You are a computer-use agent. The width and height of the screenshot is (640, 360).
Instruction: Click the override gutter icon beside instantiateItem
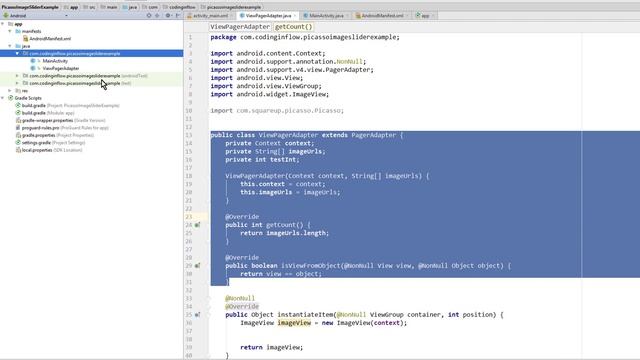pos(198,315)
